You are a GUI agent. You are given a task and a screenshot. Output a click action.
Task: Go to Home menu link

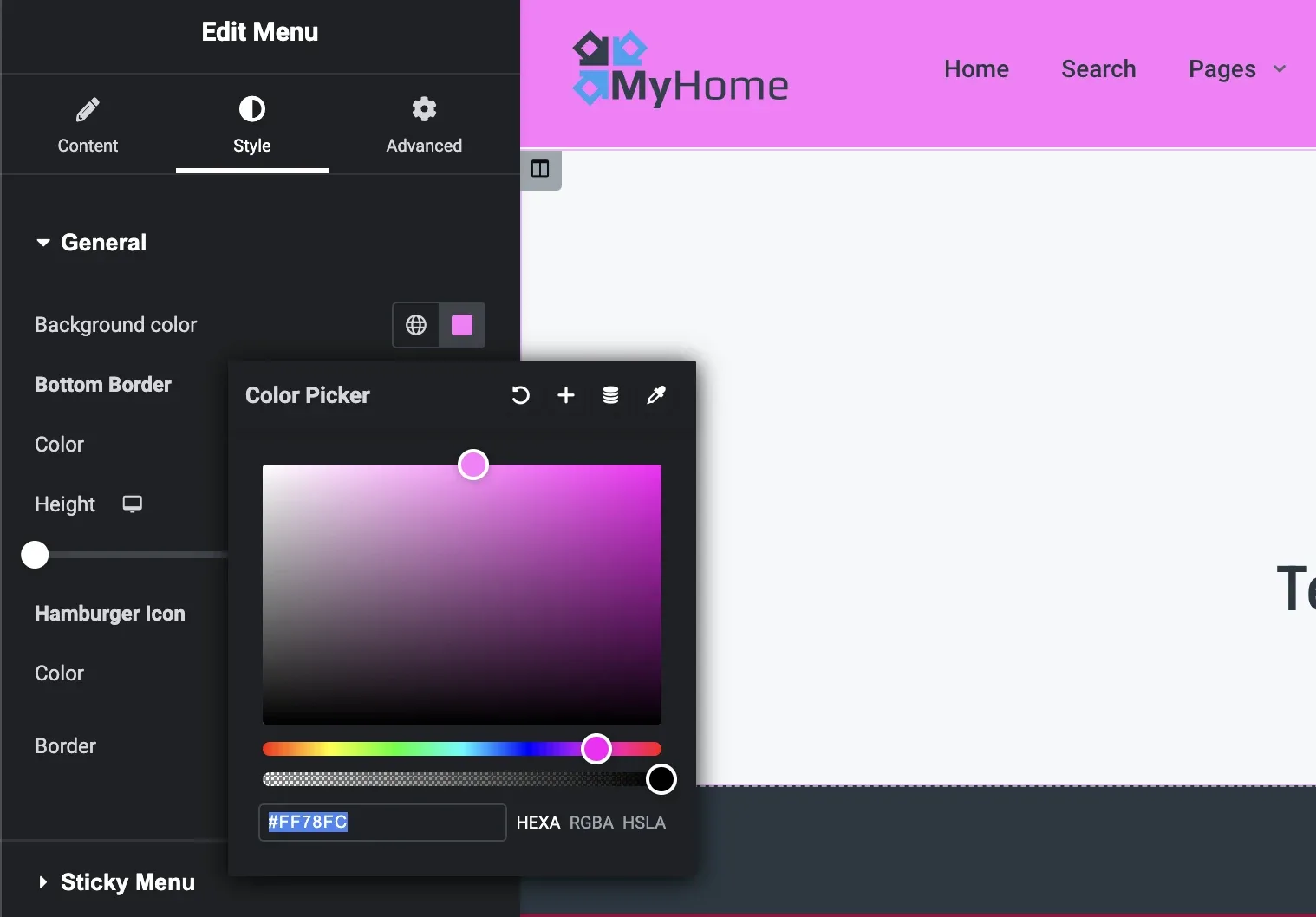[x=976, y=69]
